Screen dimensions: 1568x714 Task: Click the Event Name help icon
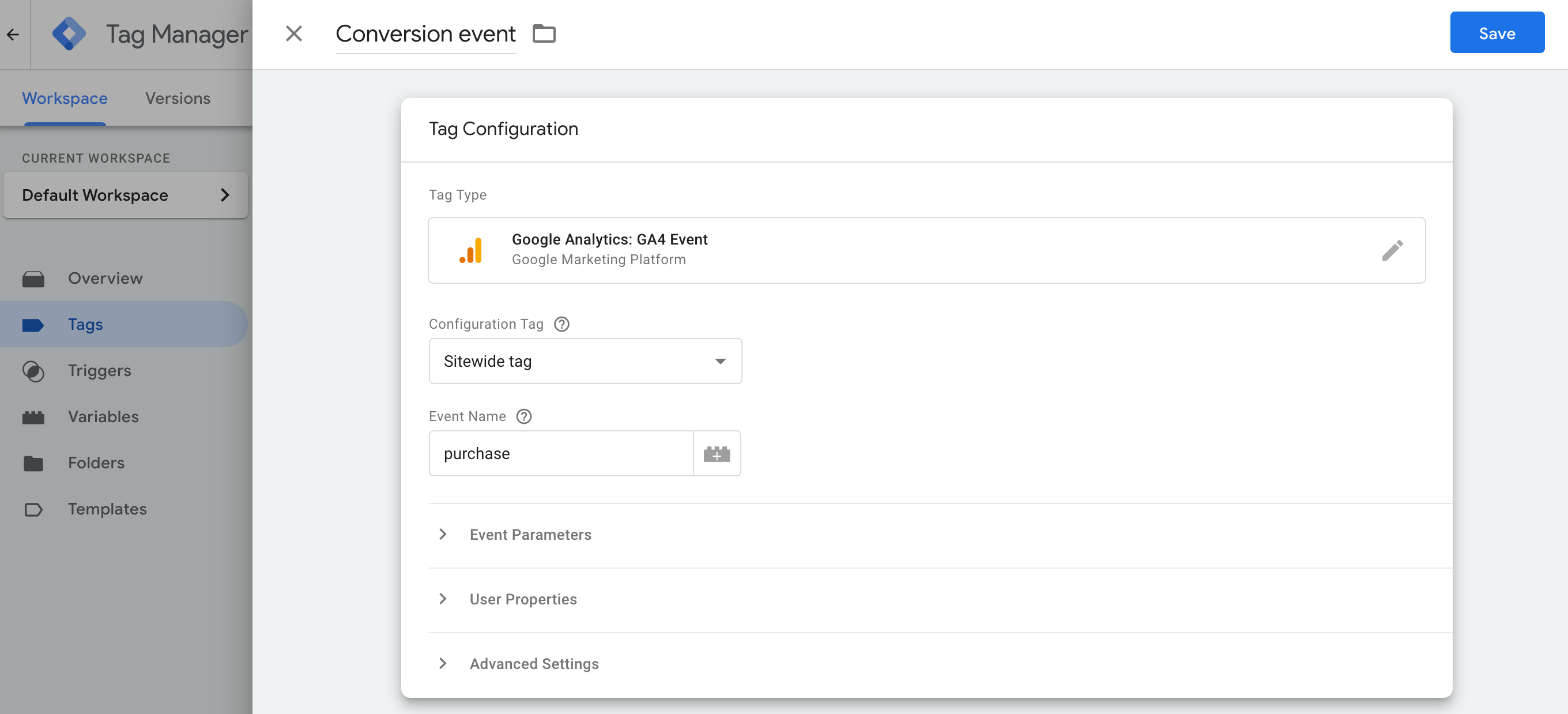click(x=524, y=416)
